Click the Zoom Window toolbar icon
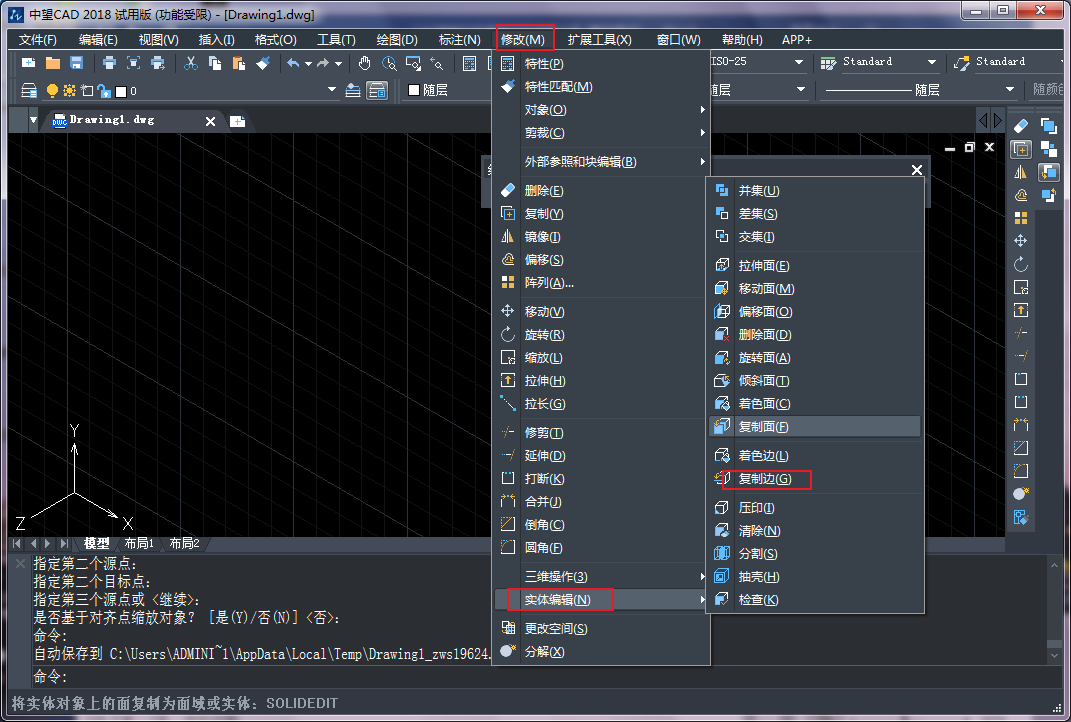This screenshot has height=722, width=1071. (x=412, y=62)
